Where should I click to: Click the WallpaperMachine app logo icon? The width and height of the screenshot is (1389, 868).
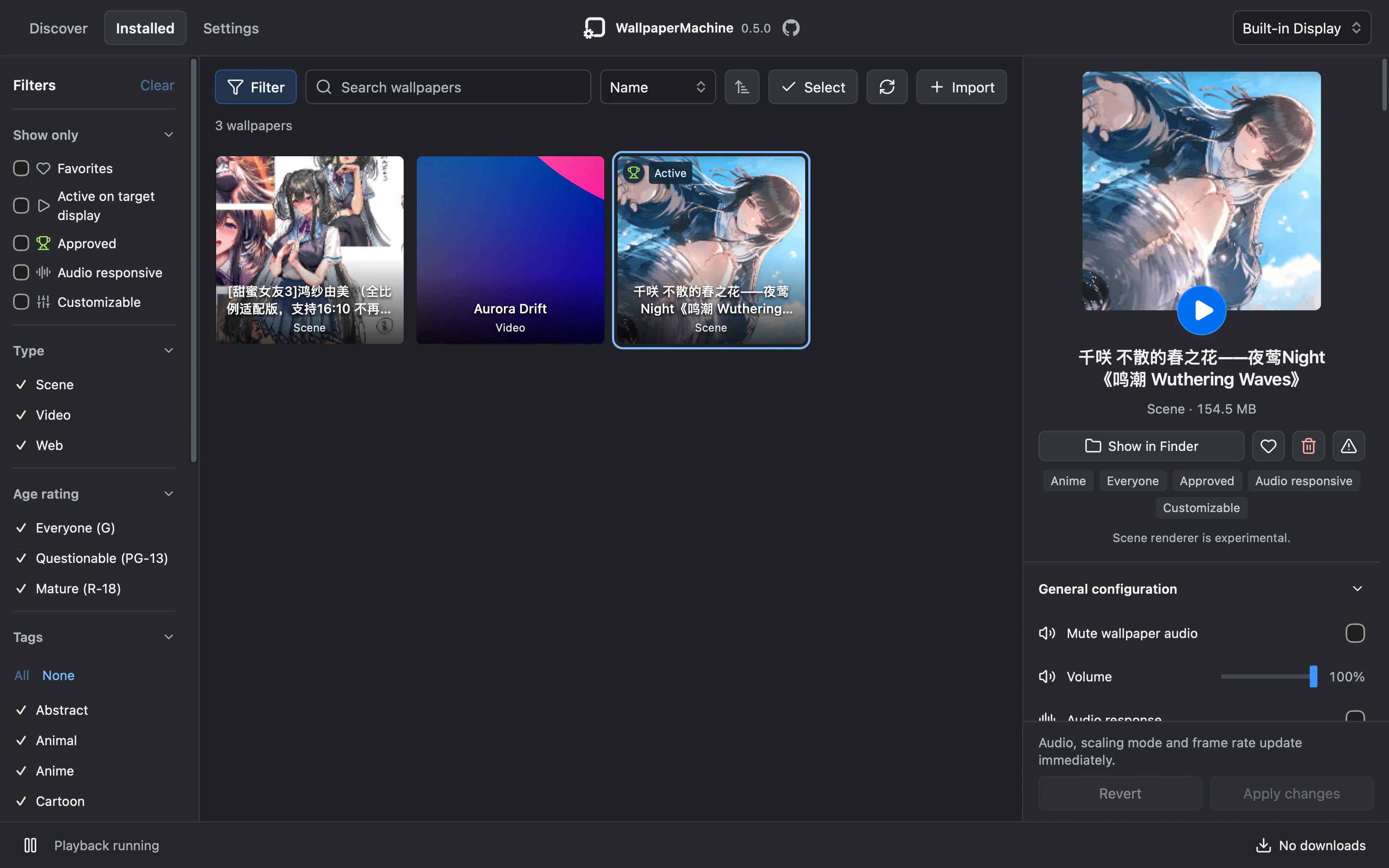coord(594,27)
